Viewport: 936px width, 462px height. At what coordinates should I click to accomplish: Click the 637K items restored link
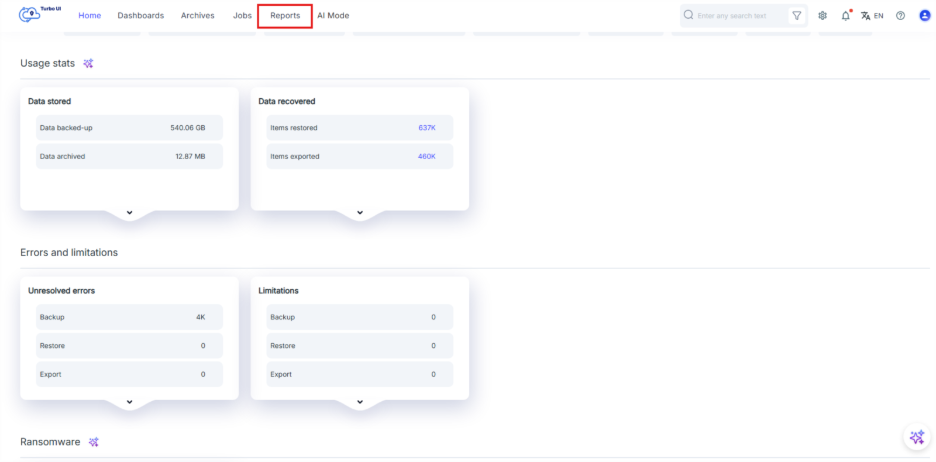coord(427,128)
